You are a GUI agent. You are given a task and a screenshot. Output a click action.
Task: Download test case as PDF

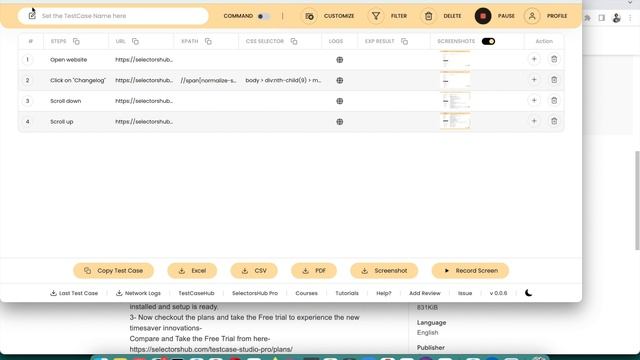click(314, 271)
